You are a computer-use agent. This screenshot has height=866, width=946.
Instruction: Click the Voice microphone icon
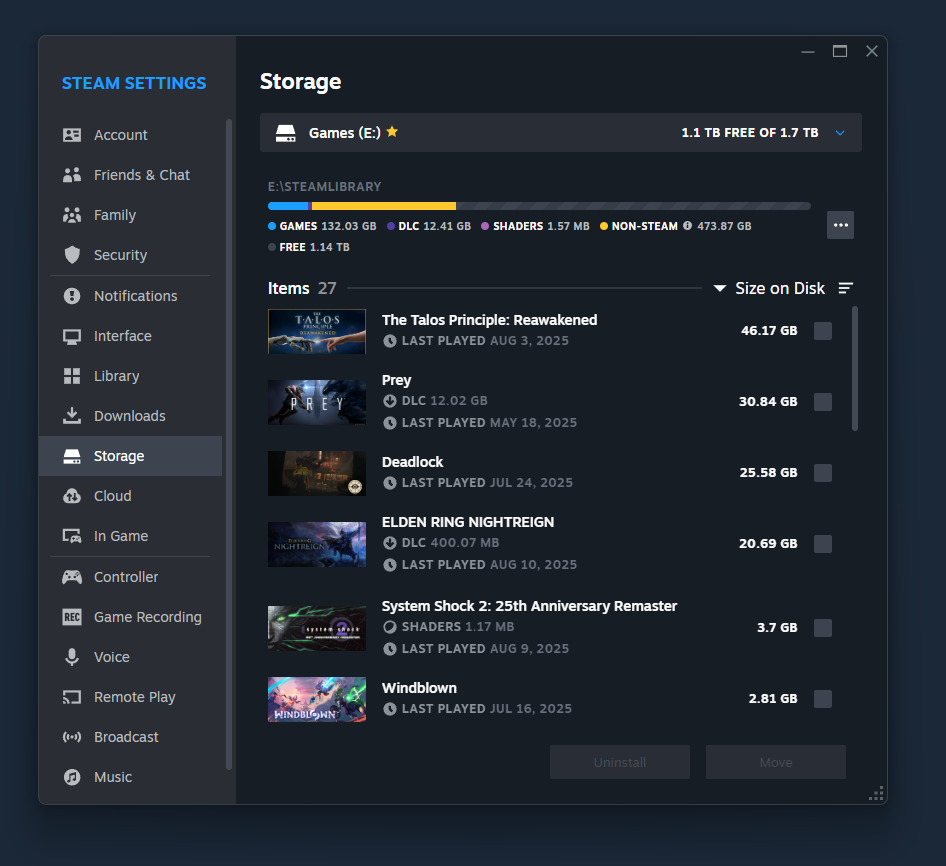[72, 657]
